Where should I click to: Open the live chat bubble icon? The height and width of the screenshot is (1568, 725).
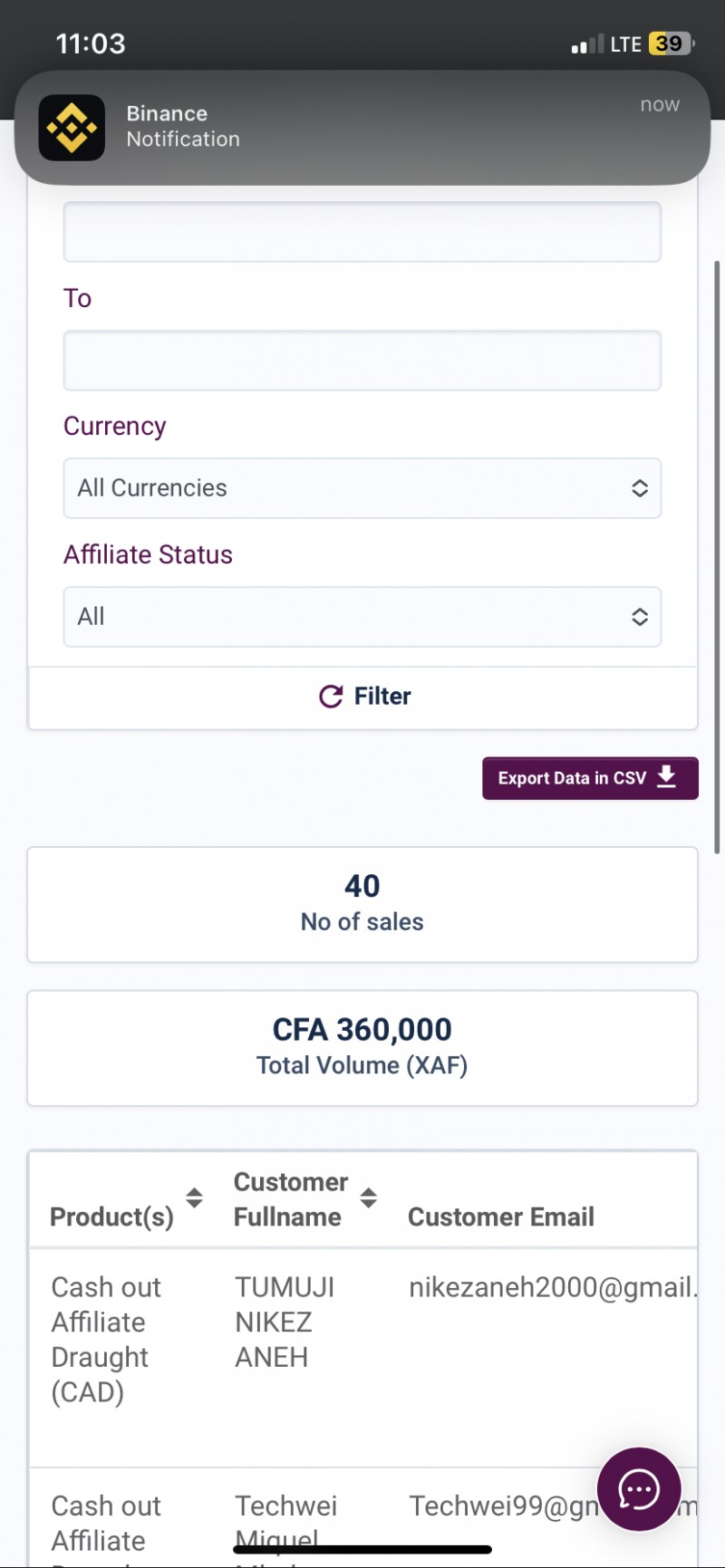pyautogui.click(x=639, y=1489)
